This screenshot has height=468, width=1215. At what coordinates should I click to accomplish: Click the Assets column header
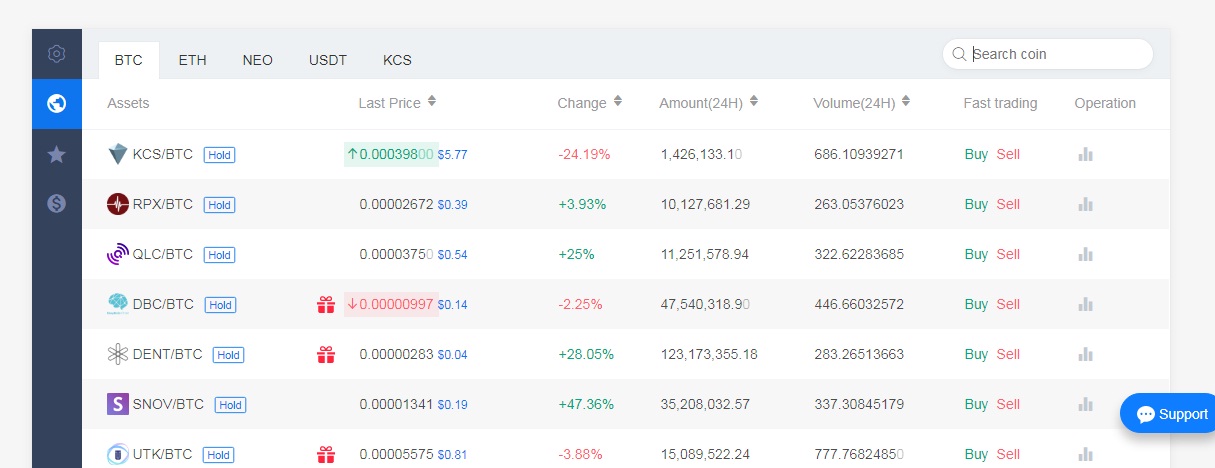(128, 103)
